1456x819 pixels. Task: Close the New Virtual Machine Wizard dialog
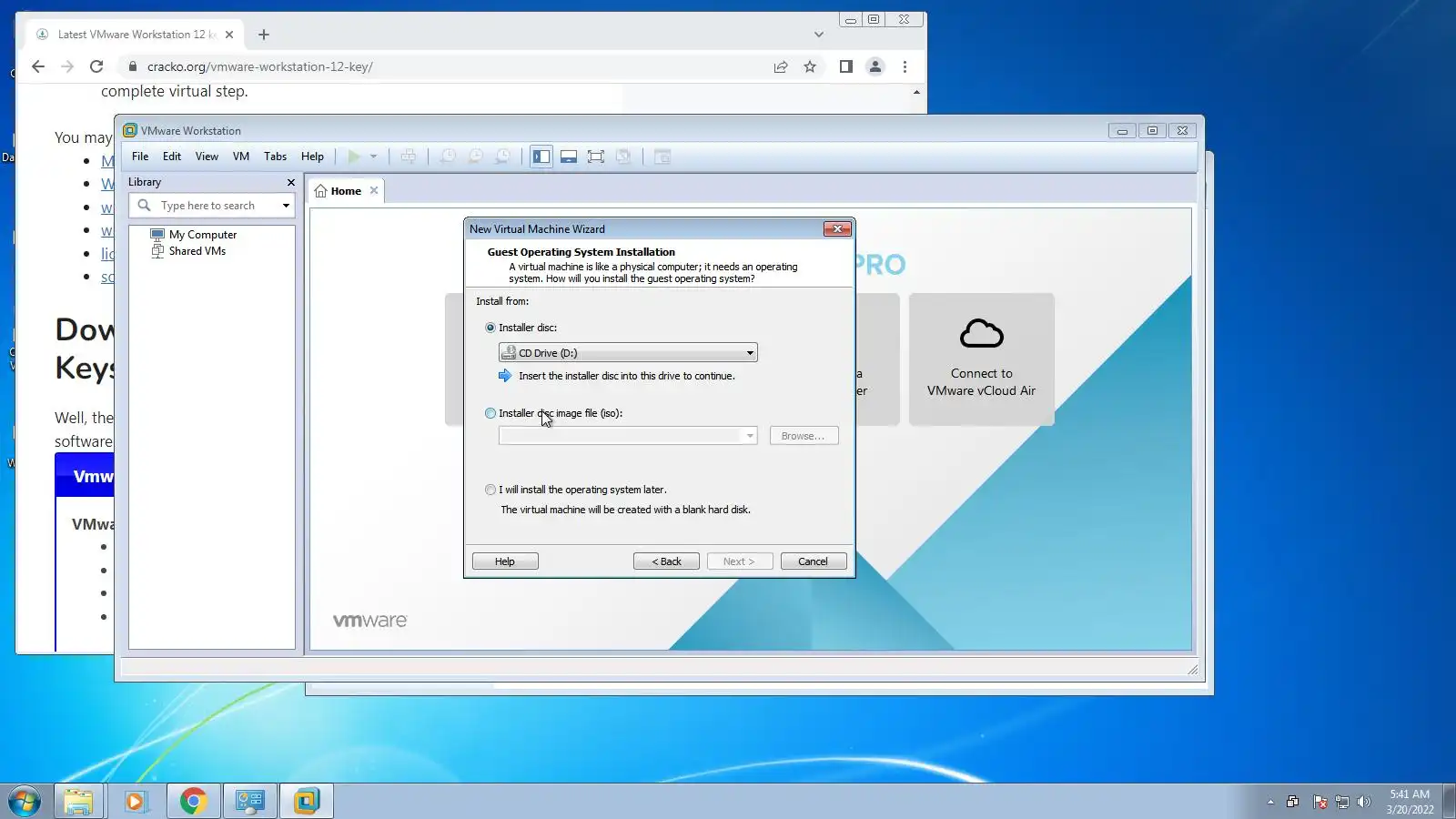click(x=837, y=228)
